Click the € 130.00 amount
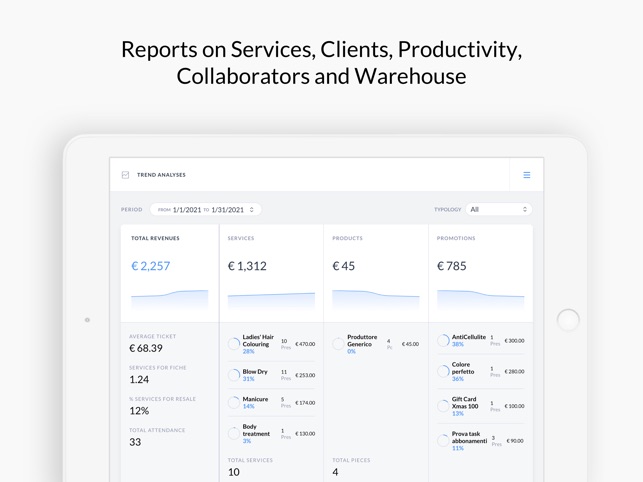 coord(305,434)
